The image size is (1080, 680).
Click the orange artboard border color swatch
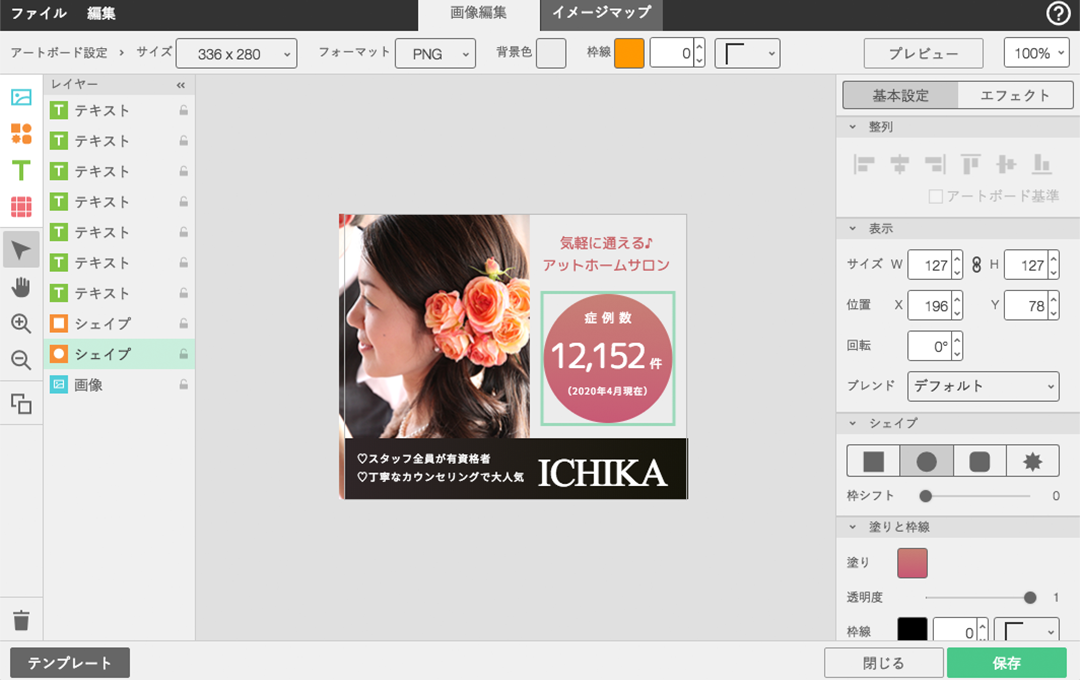[x=629, y=53]
